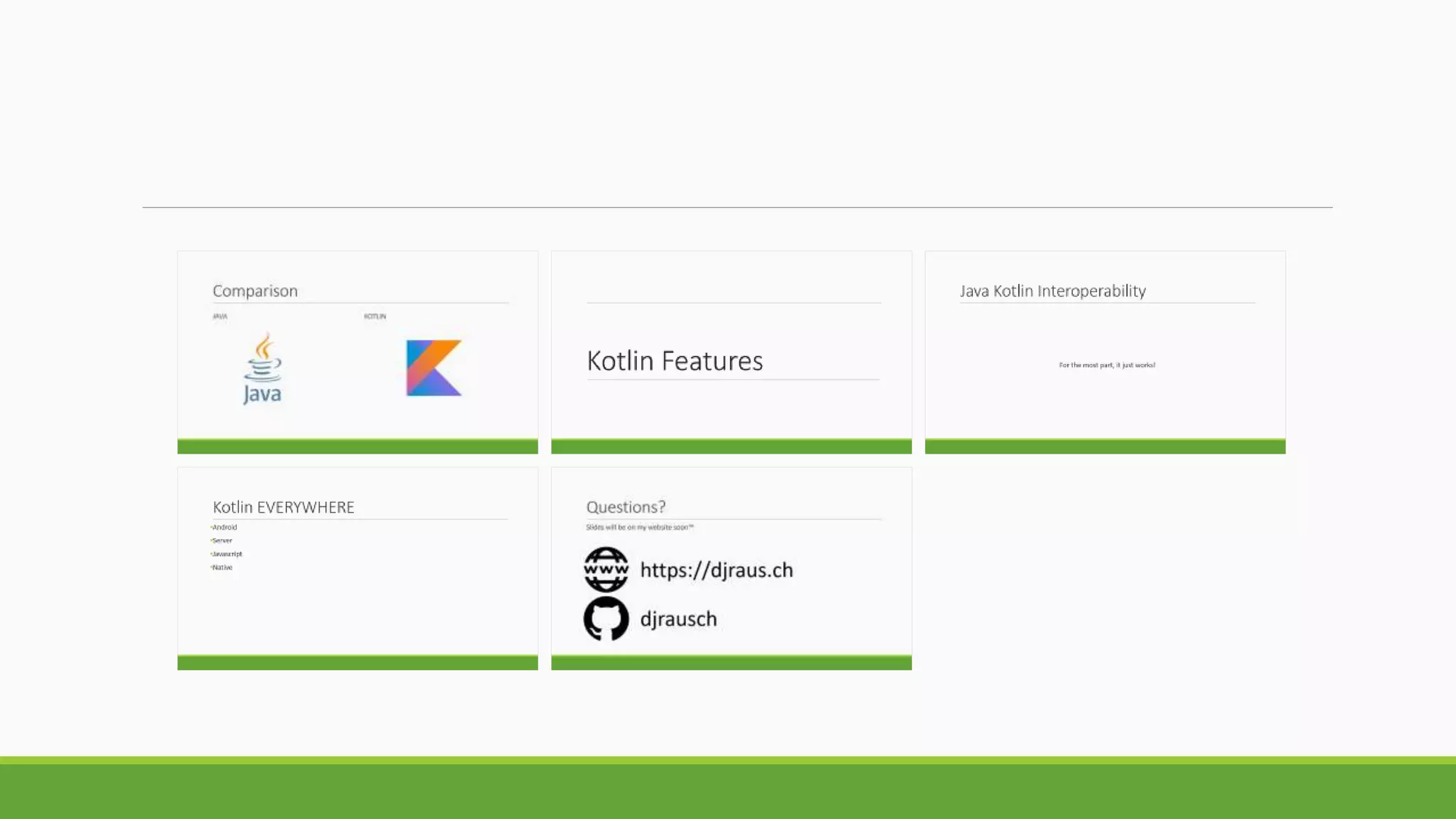Click the green footer bar of main slide
1456x819 pixels.
tap(728, 789)
